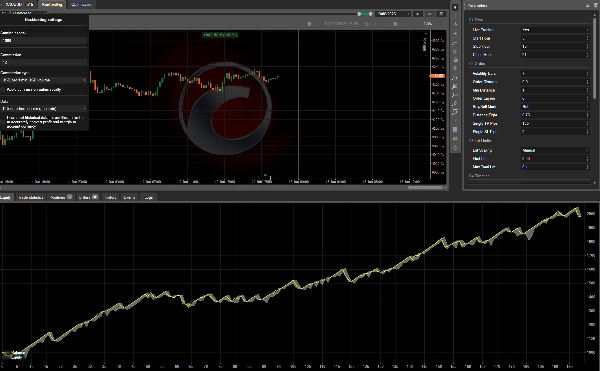600x371 pixels.
Task: Open the Manual dropdown in the third parameter group
Action: pos(555,150)
